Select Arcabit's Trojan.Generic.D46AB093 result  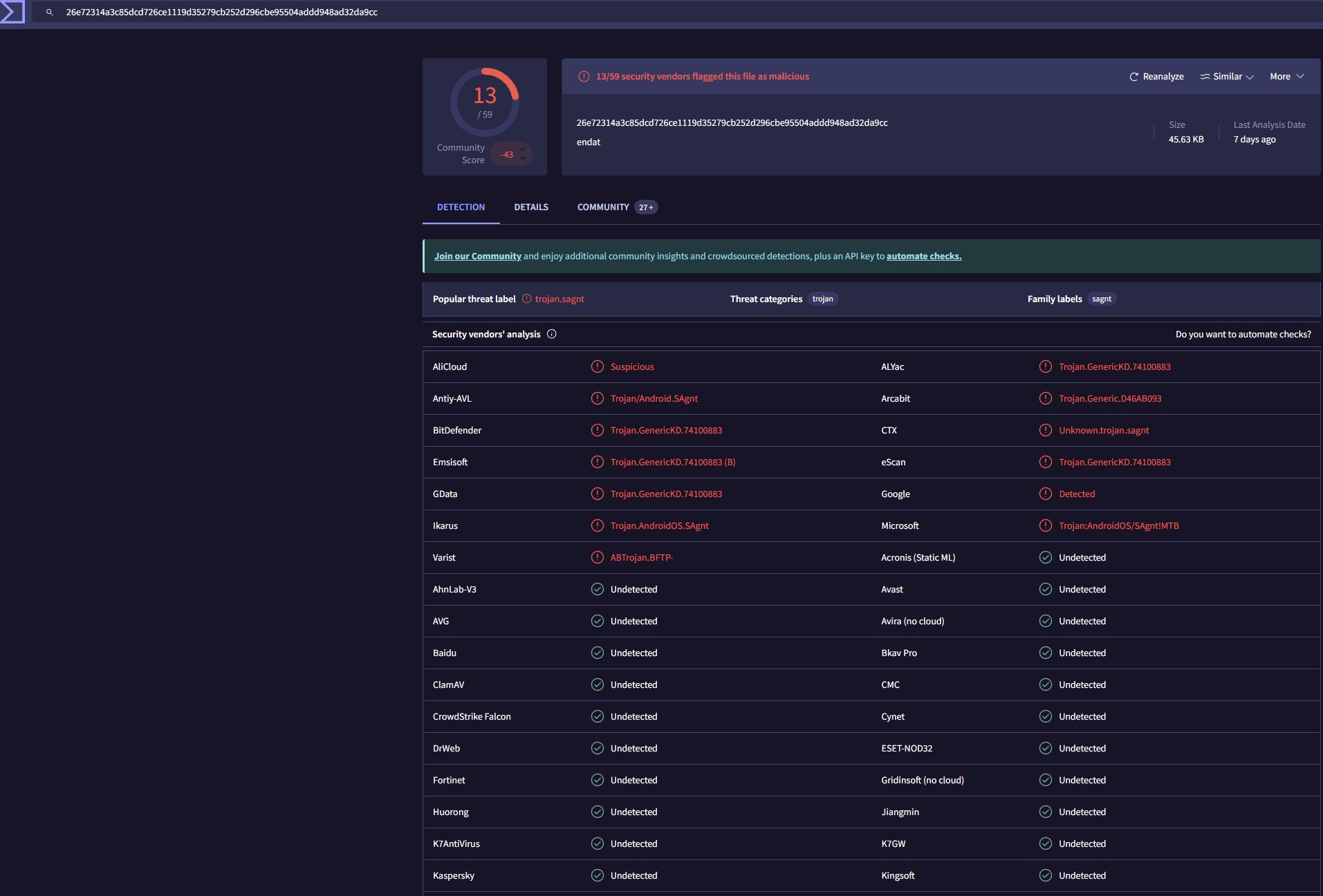click(1110, 399)
